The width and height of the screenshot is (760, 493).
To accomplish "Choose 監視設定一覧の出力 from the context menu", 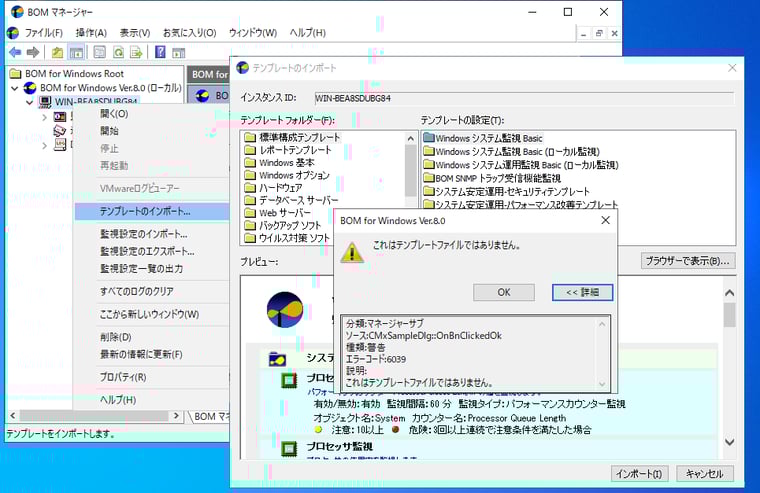I will click(152, 268).
